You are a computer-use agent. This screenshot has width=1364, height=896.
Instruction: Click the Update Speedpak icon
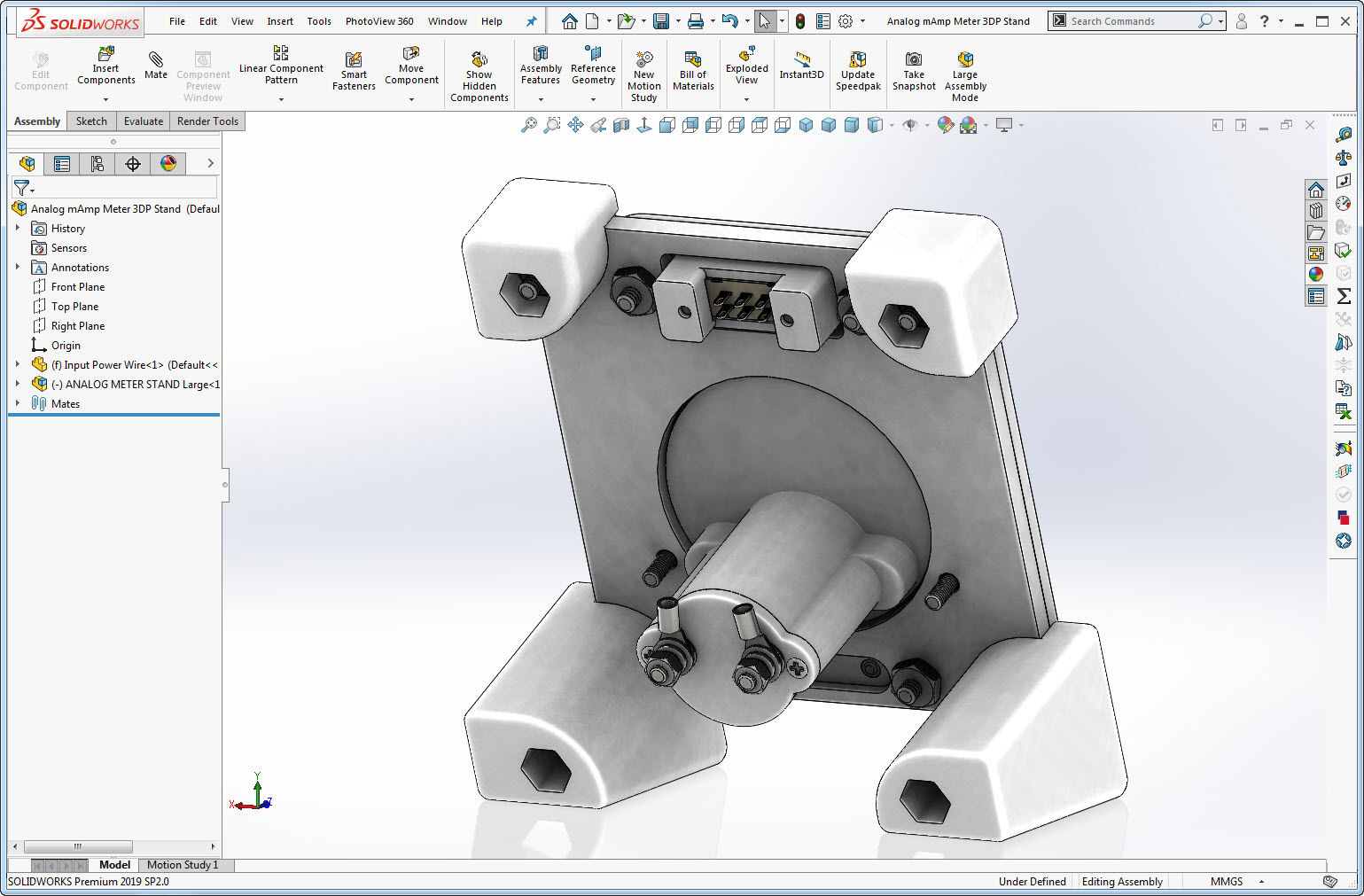858,59
